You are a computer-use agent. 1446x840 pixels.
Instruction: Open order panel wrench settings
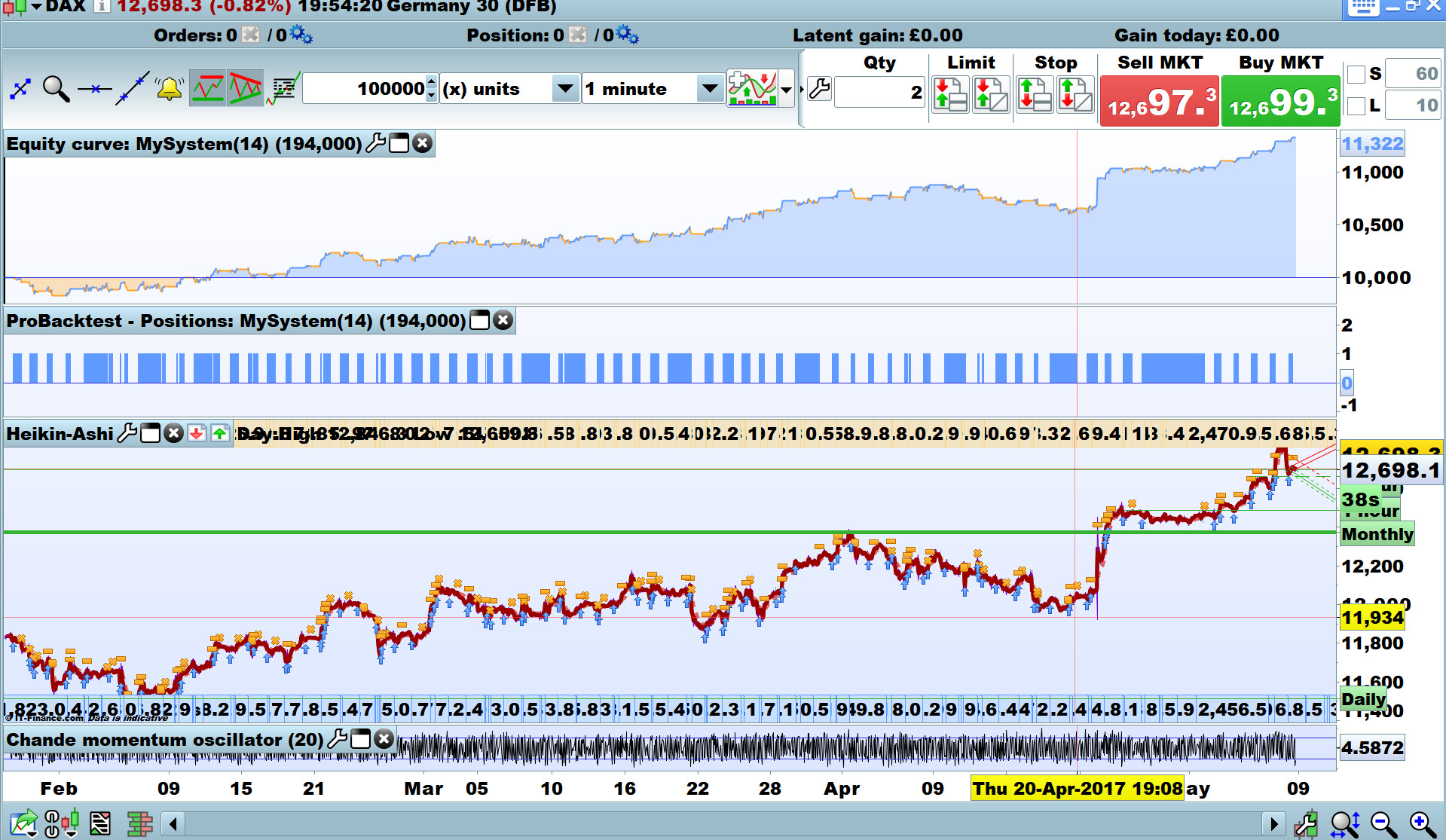[820, 89]
